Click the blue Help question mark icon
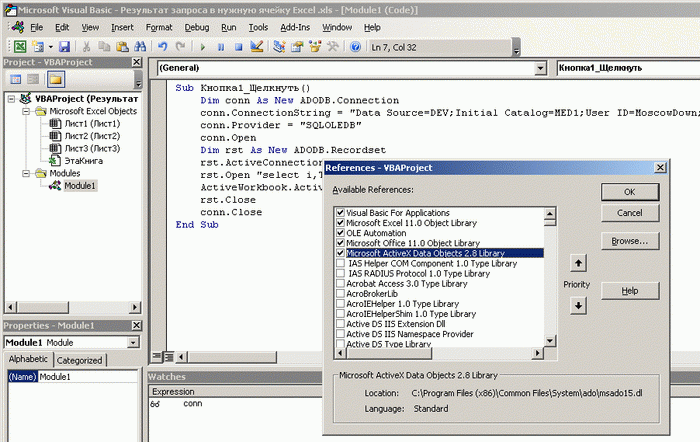Screen dimensions: 700x442 click(355, 47)
